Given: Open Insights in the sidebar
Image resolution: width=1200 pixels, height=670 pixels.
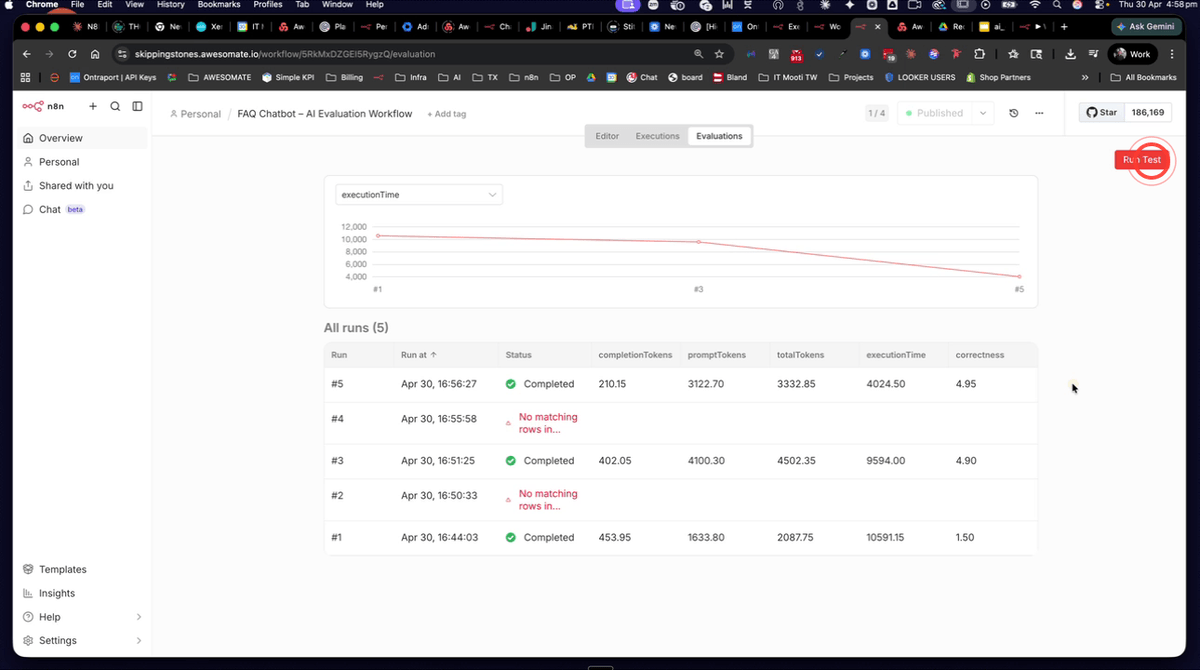Looking at the screenshot, I should pyautogui.click(x=84, y=593).
